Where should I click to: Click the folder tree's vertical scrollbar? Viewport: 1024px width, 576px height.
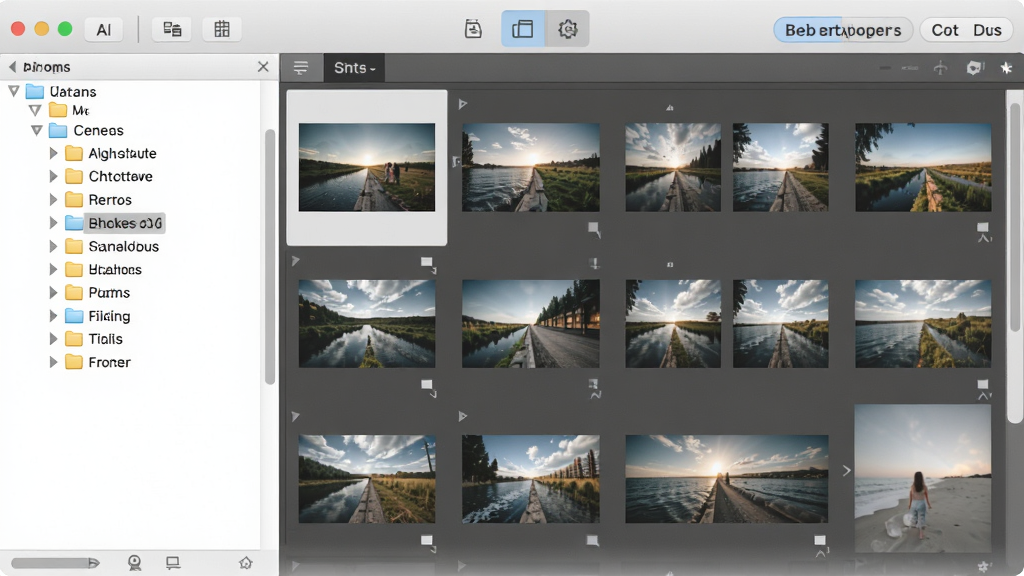click(270, 257)
